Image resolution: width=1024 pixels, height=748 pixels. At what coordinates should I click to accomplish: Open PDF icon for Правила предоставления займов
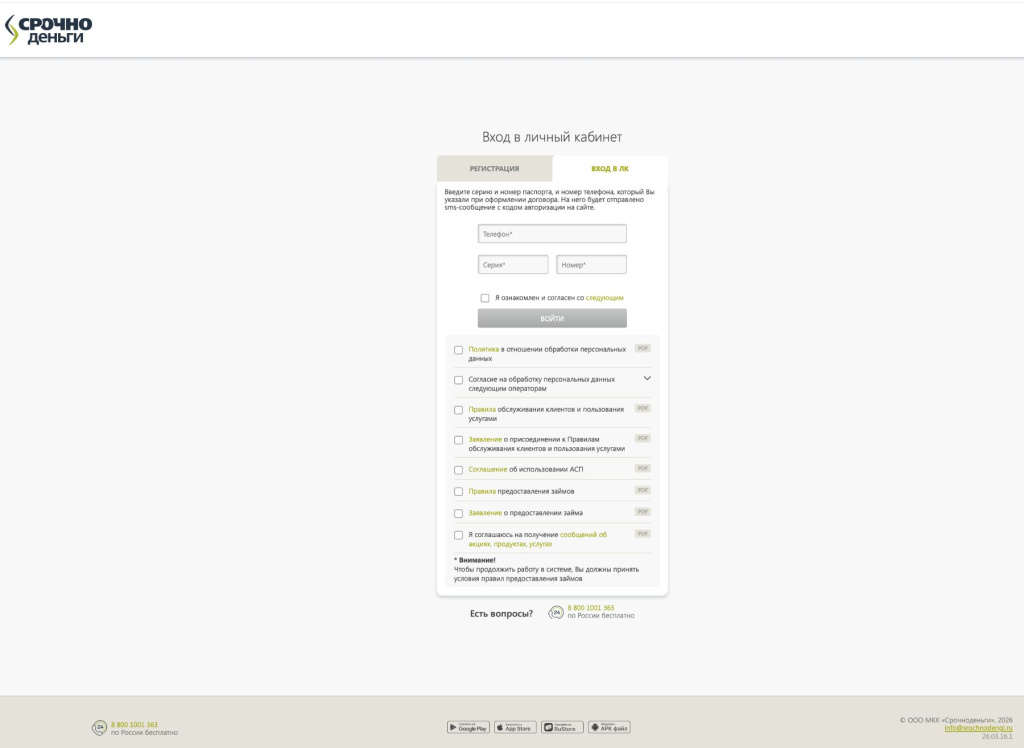pyautogui.click(x=642, y=490)
